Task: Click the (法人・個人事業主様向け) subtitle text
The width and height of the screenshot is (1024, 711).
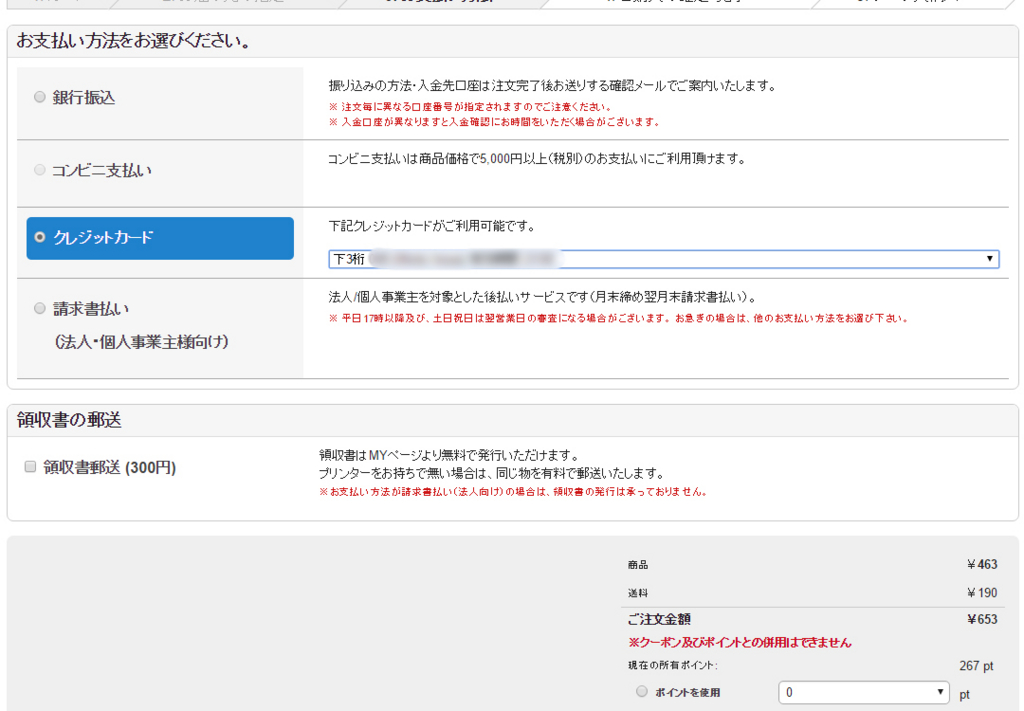Action: 142,342
